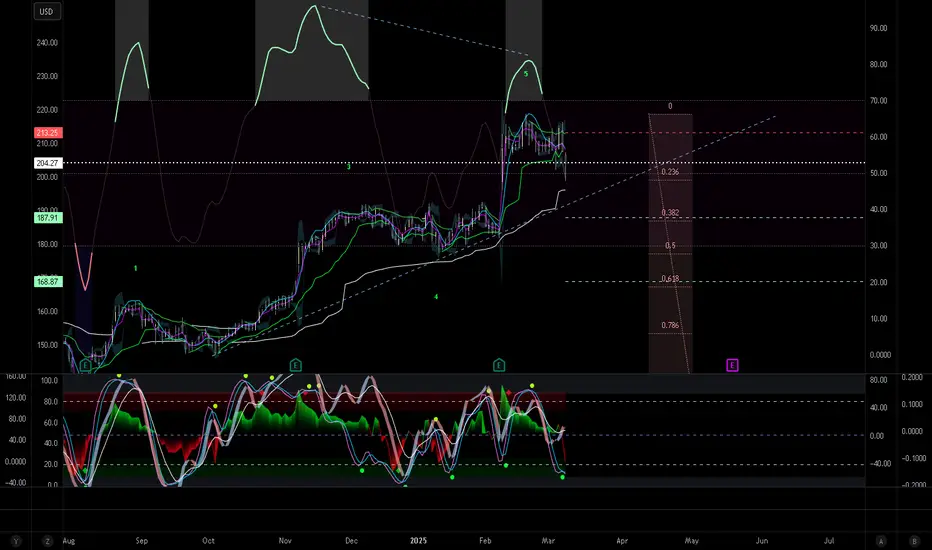
Task: Click the USD currency selector button
Action: tap(46, 12)
